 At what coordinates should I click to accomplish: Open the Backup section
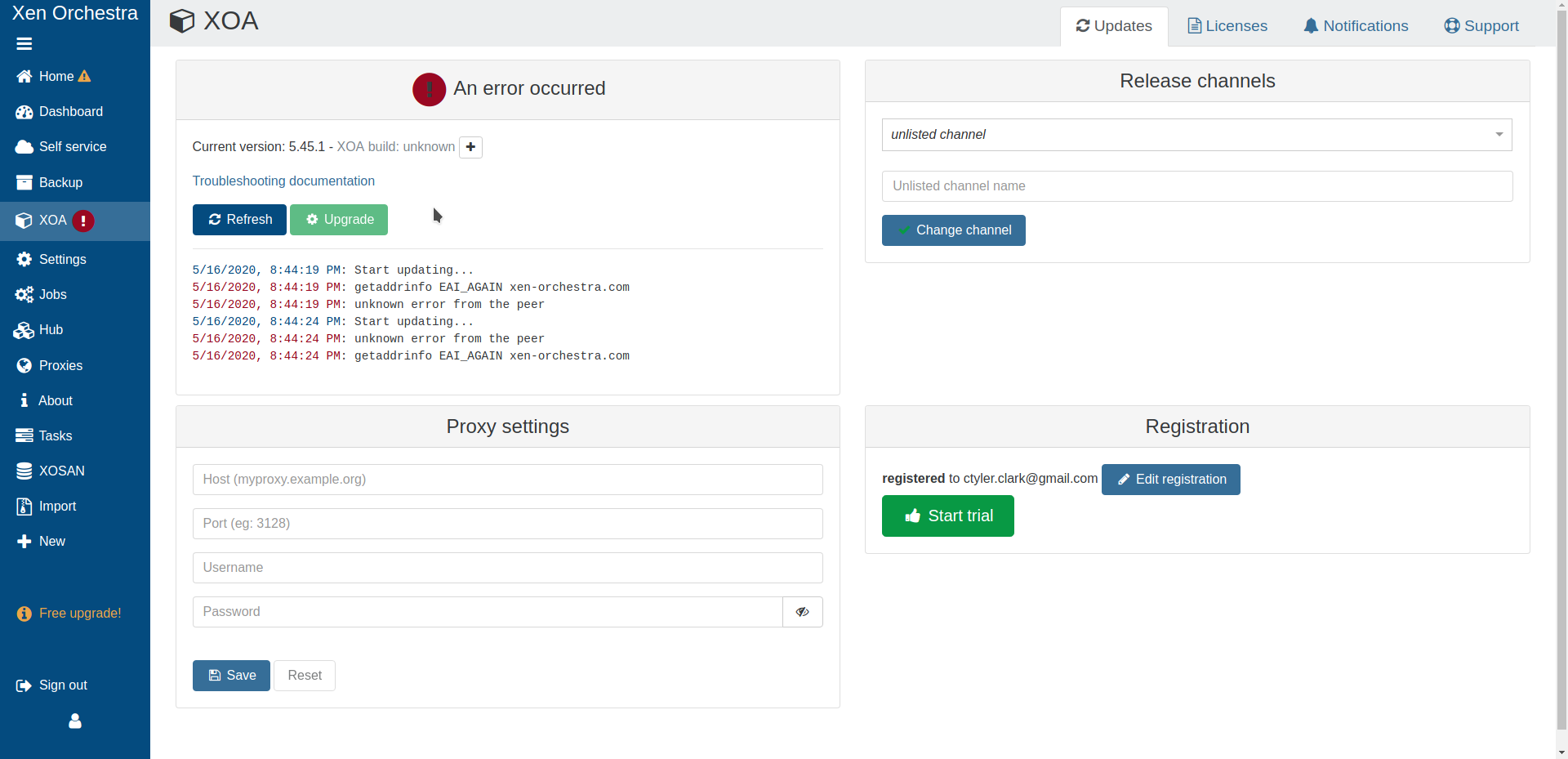click(60, 183)
